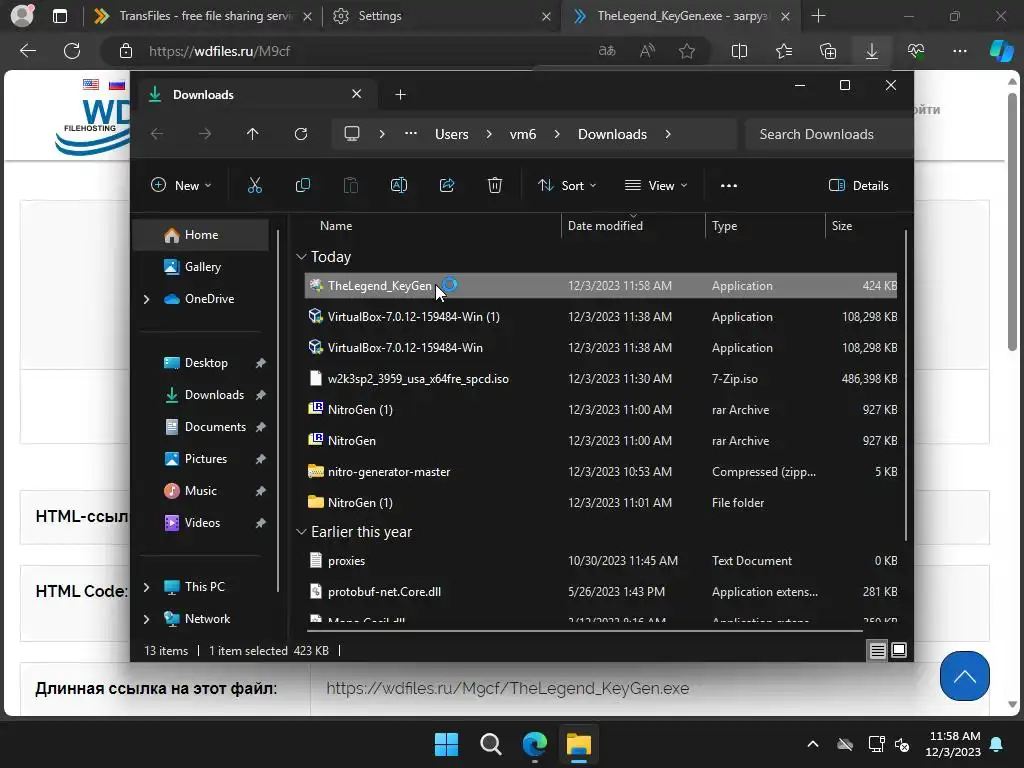The image size is (1024, 768).
Task: Add page to favorites star icon in Edge
Action: click(687, 51)
